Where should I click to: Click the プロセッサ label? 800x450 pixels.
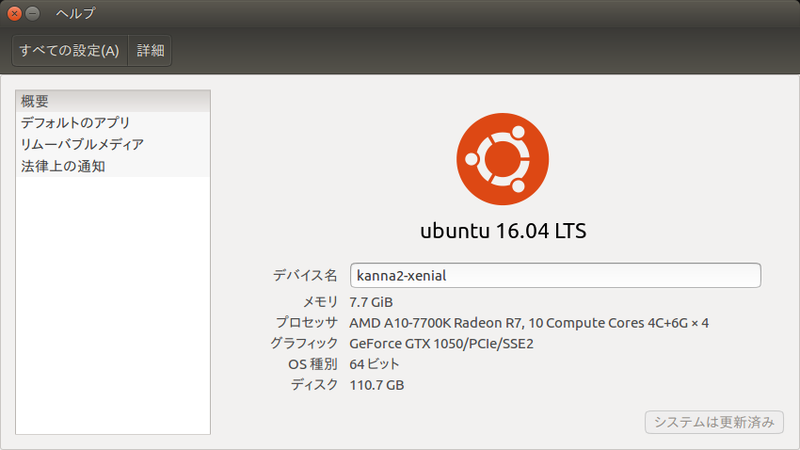(x=307, y=322)
